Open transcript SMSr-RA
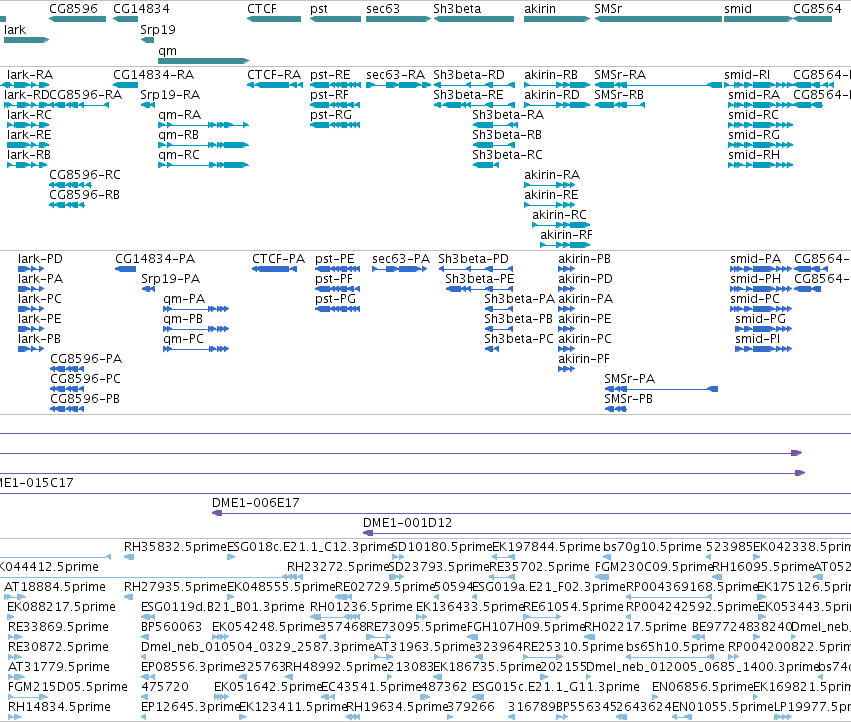Screen dimensions: 851x722 click(620, 75)
